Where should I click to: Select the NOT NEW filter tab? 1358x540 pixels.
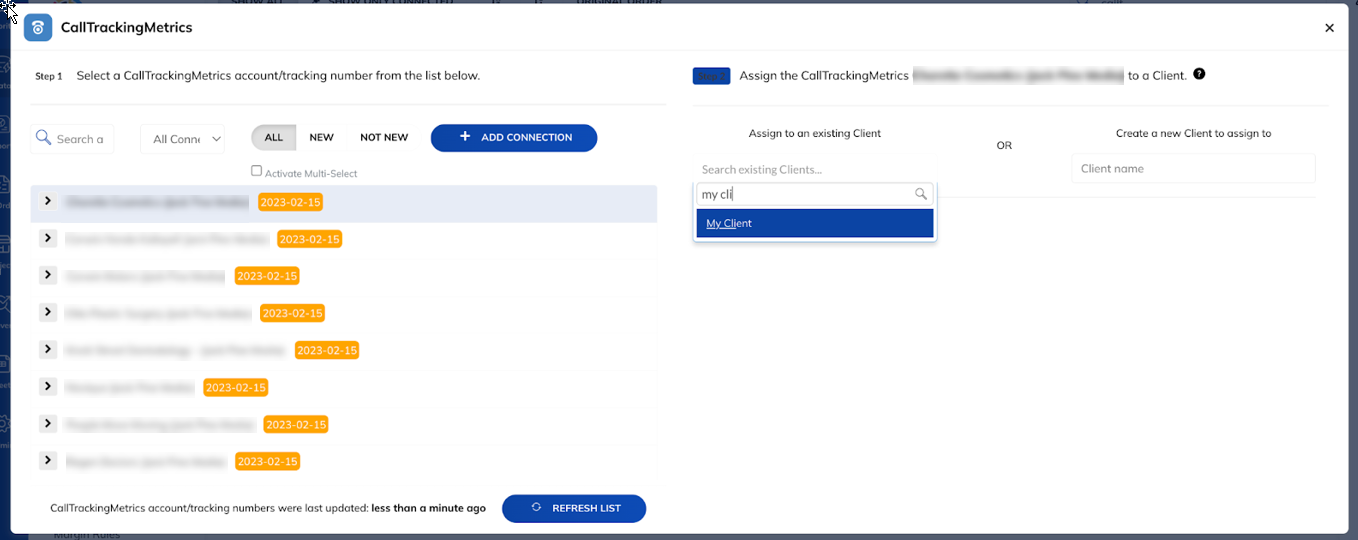pos(384,137)
